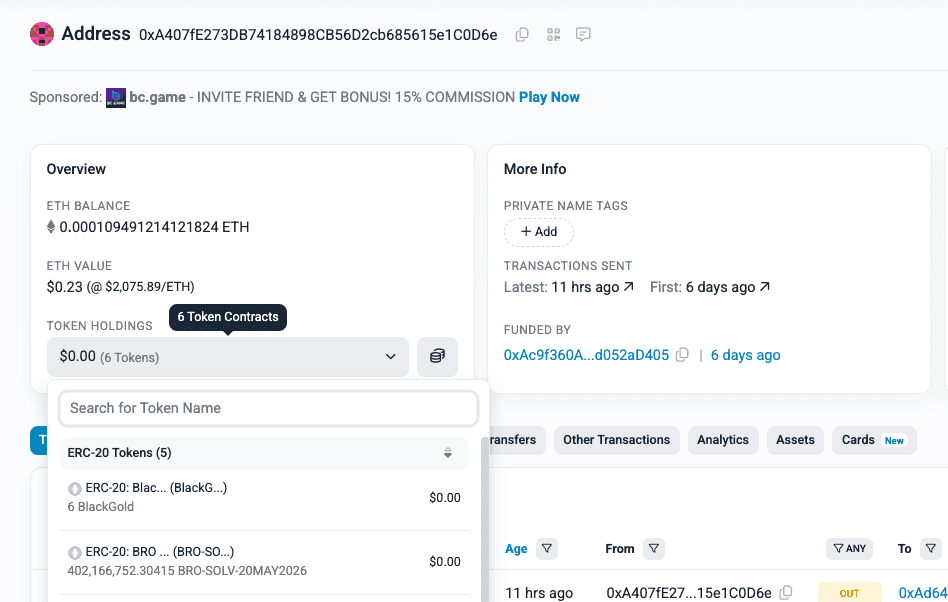This screenshot has height=602, width=948.
Task: Click the Search for Token Name field
Action: pos(268,408)
